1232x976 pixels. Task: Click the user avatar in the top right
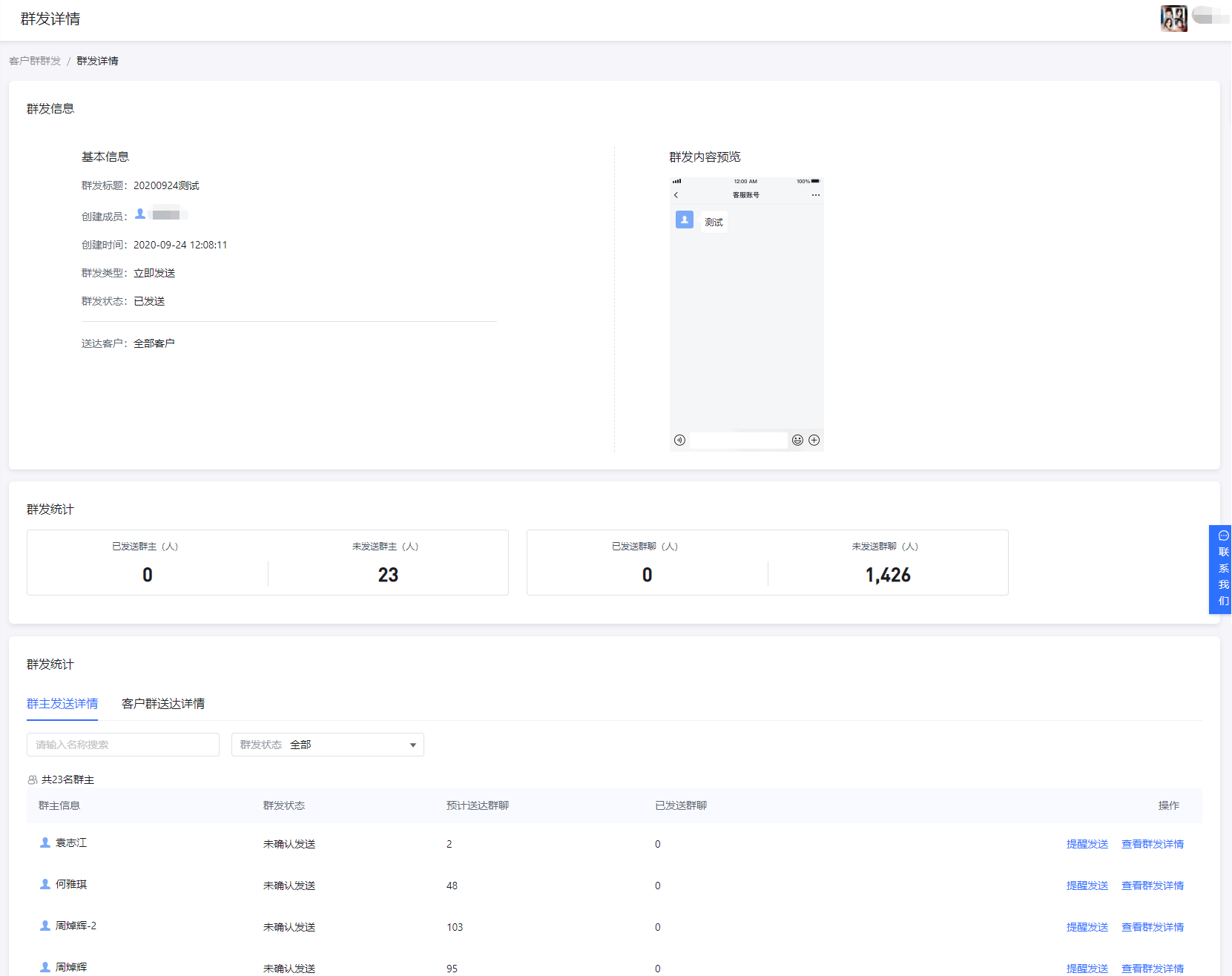(x=1173, y=19)
